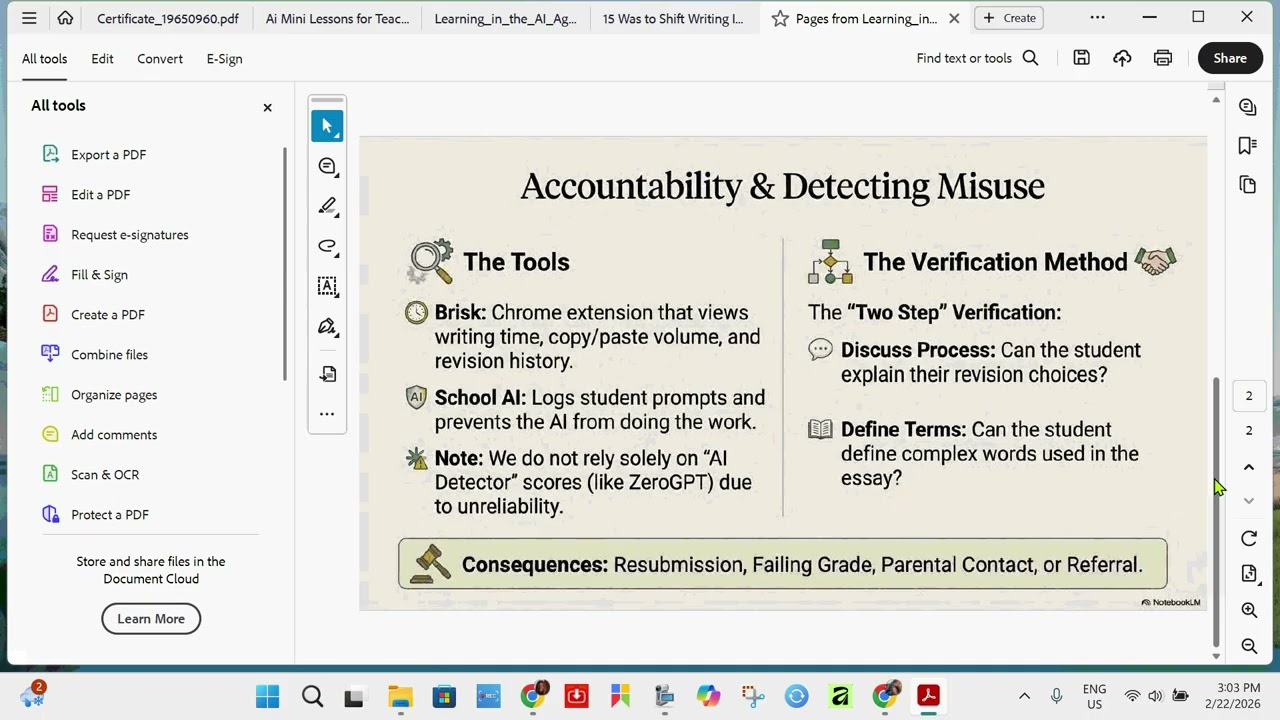This screenshot has width=1280, height=720.
Task: Open the comments panel on right rail
Action: [1248, 107]
